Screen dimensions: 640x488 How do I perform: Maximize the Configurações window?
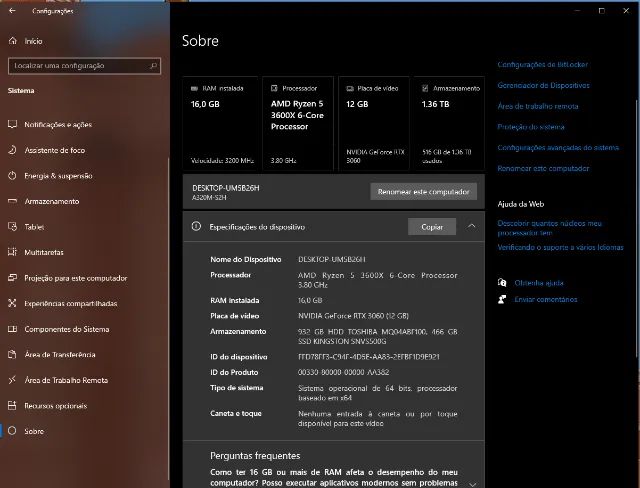coord(602,11)
